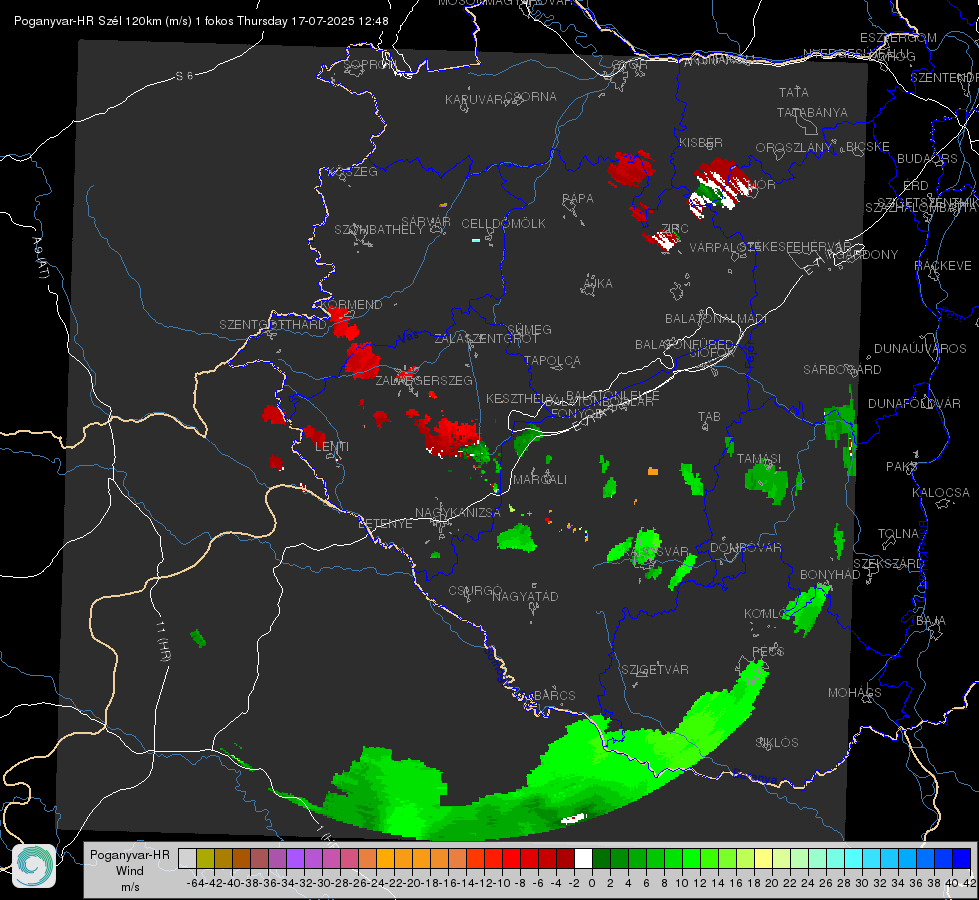The image size is (979, 900).
Task: Click the DOMBOVAR city label
Action: [745, 547]
